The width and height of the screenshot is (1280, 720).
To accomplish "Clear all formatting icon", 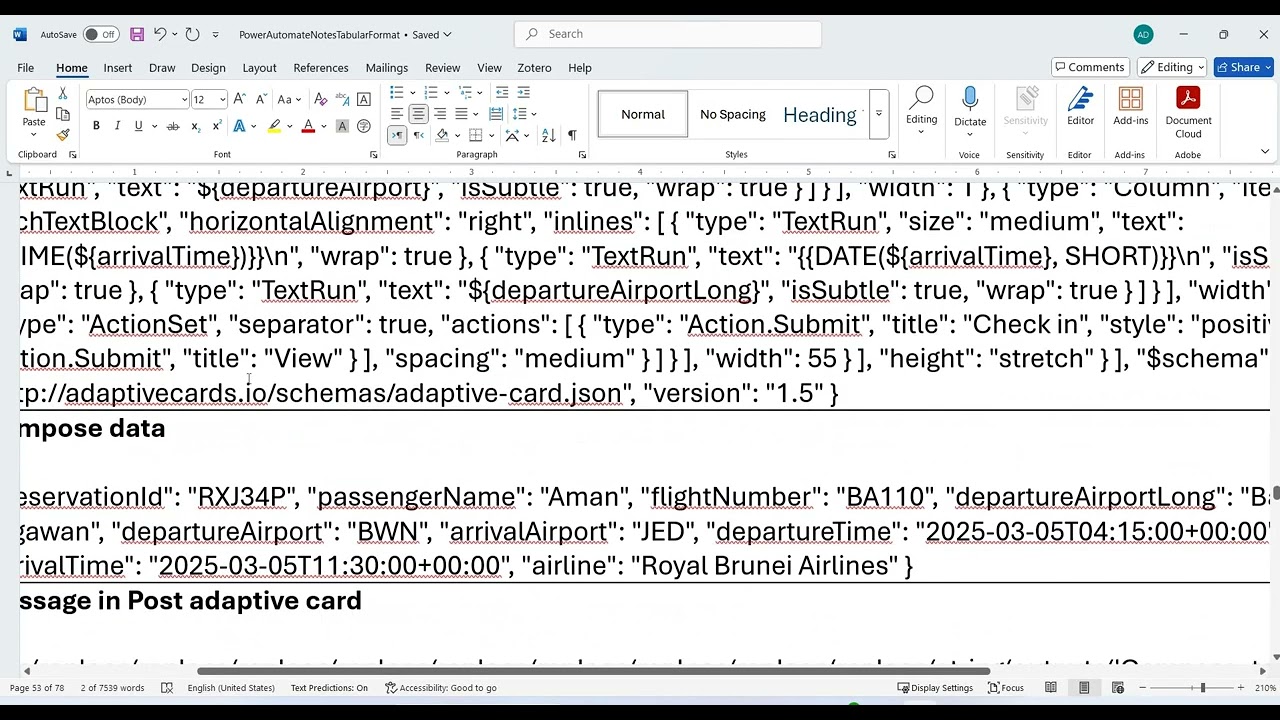I will pos(321,99).
